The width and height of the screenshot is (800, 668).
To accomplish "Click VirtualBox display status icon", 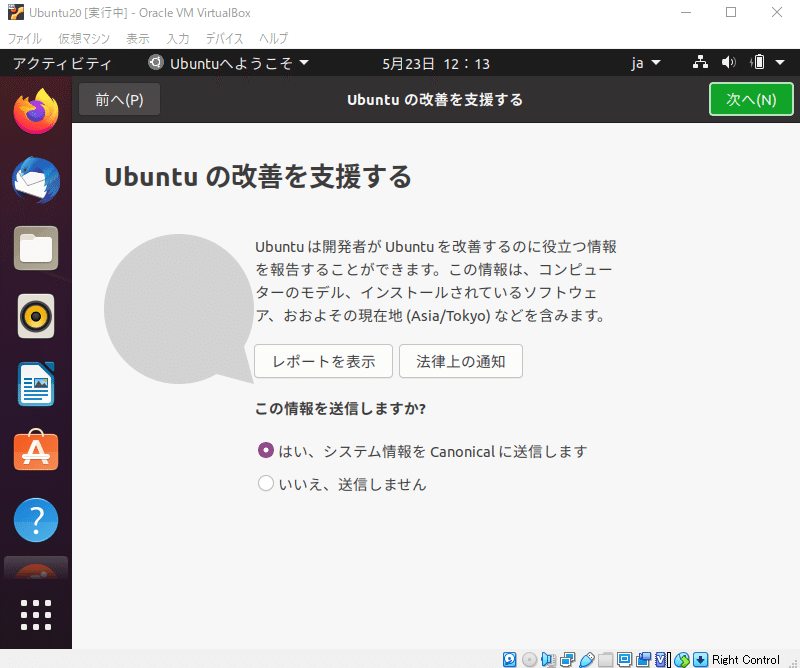I will point(624,659).
